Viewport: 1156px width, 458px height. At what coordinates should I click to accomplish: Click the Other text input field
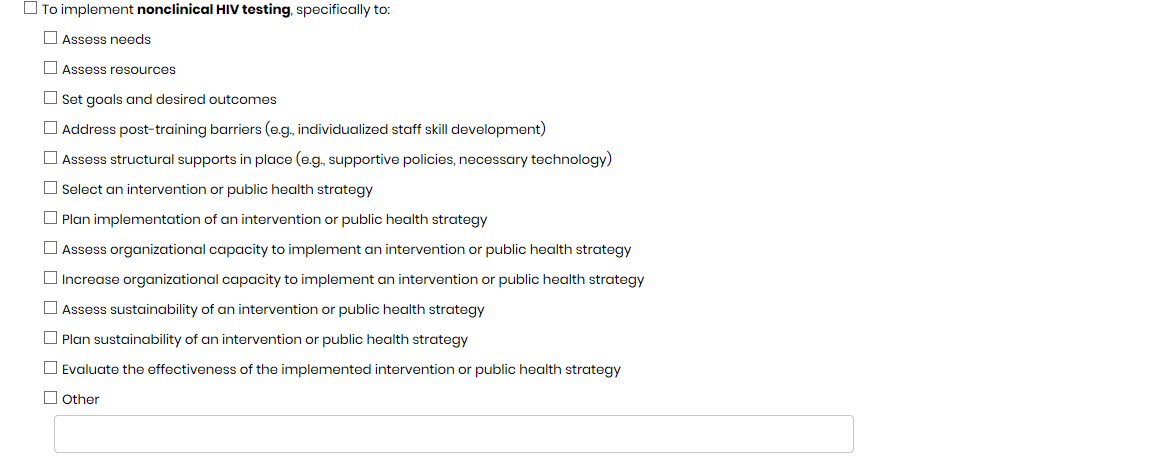(453, 434)
